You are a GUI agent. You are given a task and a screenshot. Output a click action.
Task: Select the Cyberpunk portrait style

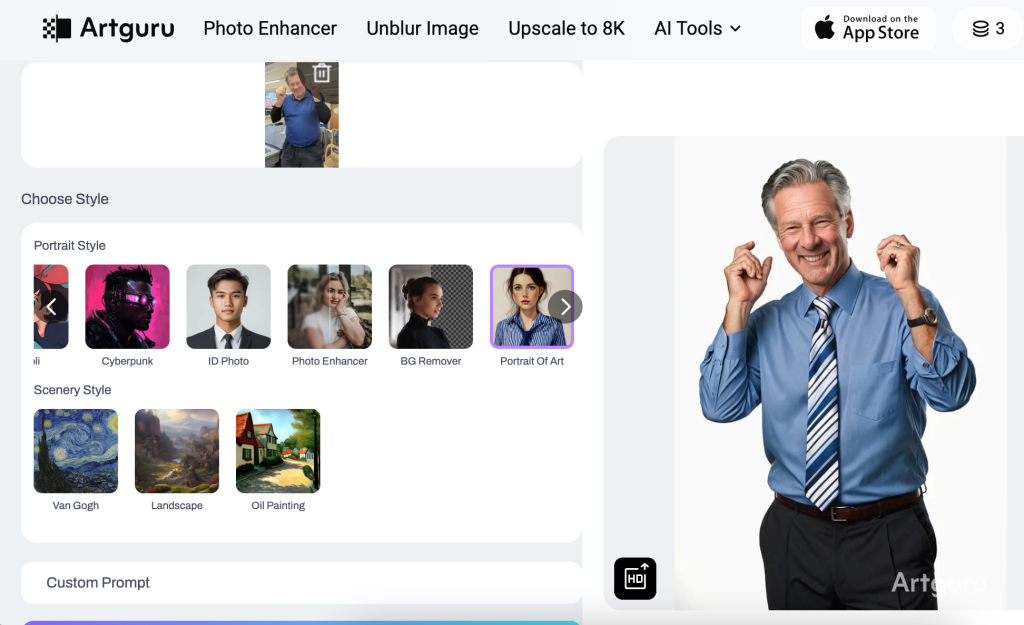click(127, 306)
